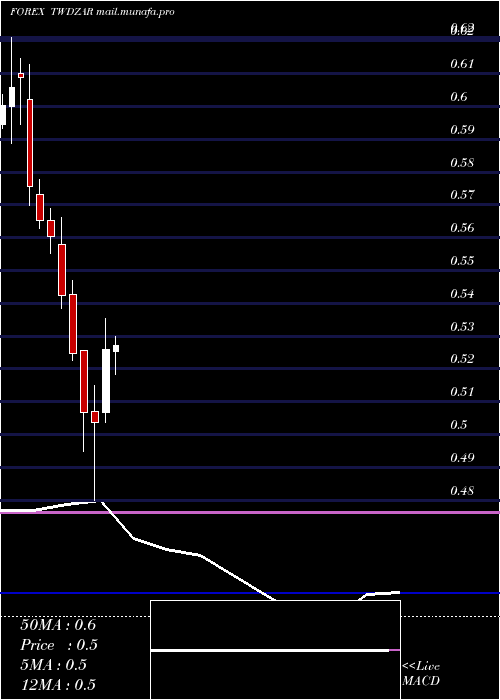Select the 0.48 price axis label

tap(462, 491)
